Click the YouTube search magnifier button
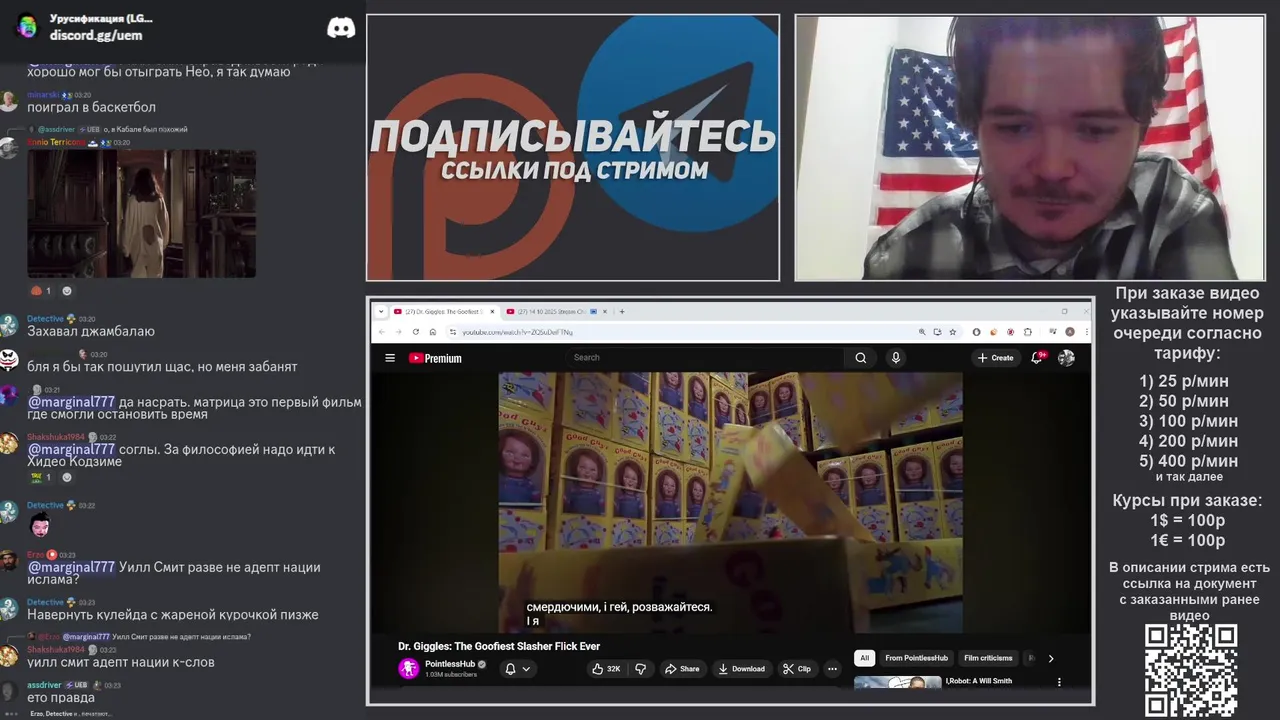The width and height of the screenshot is (1280, 720). click(860, 358)
